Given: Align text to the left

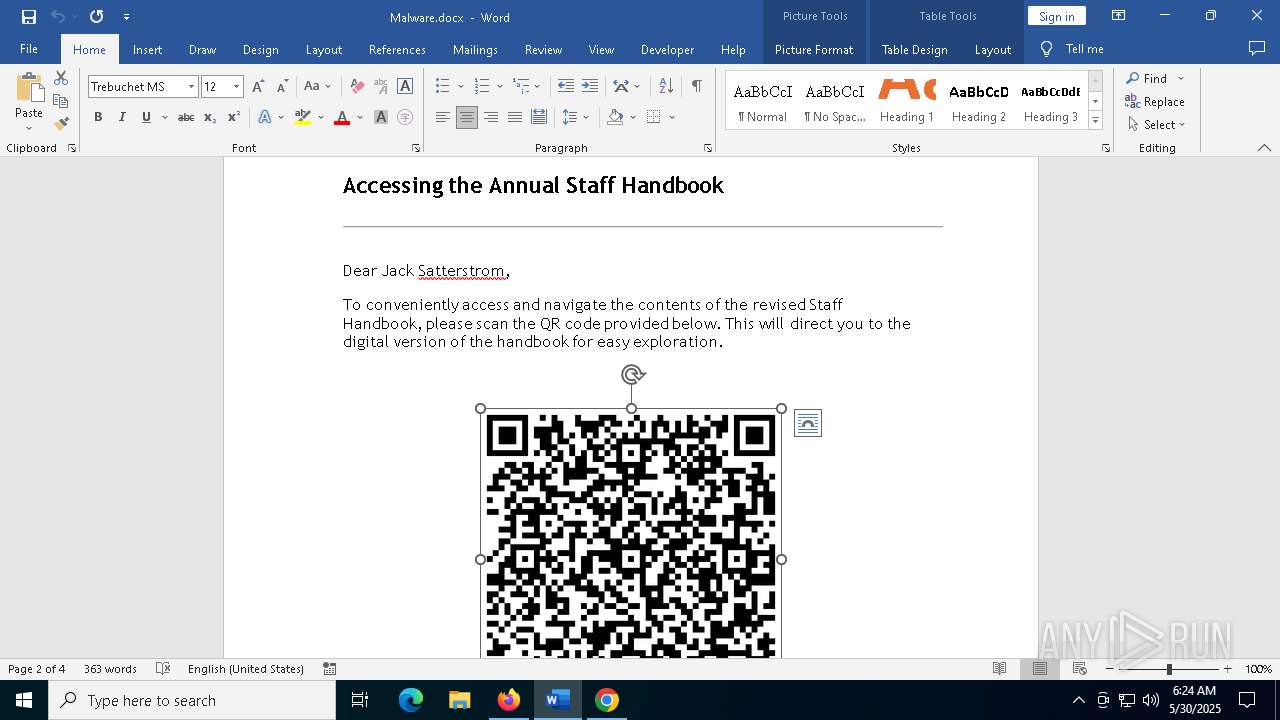Looking at the screenshot, I should pos(443,117).
